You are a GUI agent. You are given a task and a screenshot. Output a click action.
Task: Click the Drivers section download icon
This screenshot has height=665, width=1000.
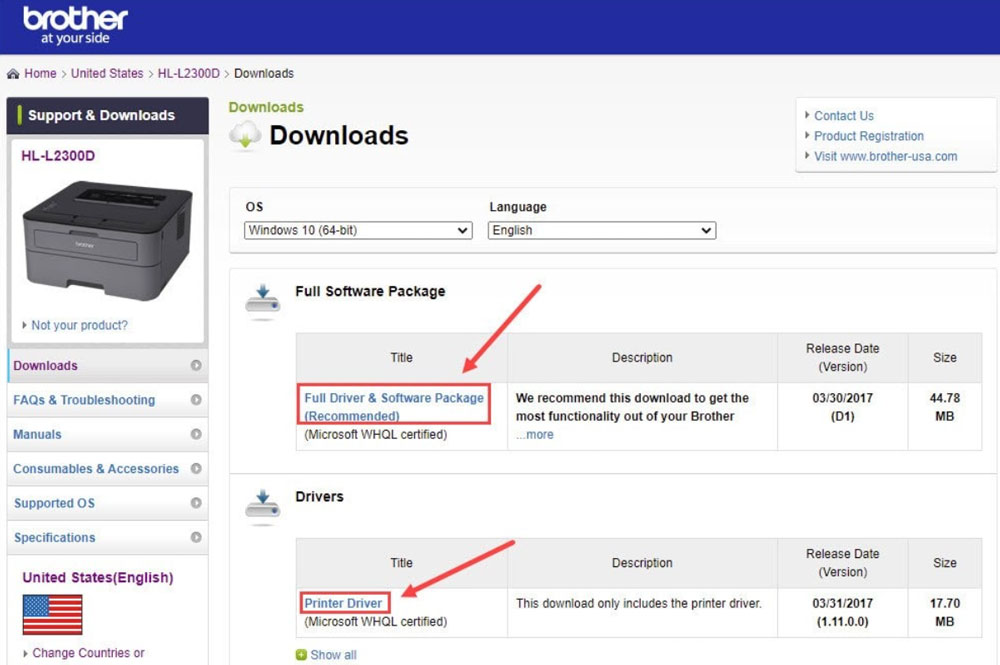pyautogui.click(x=263, y=506)
